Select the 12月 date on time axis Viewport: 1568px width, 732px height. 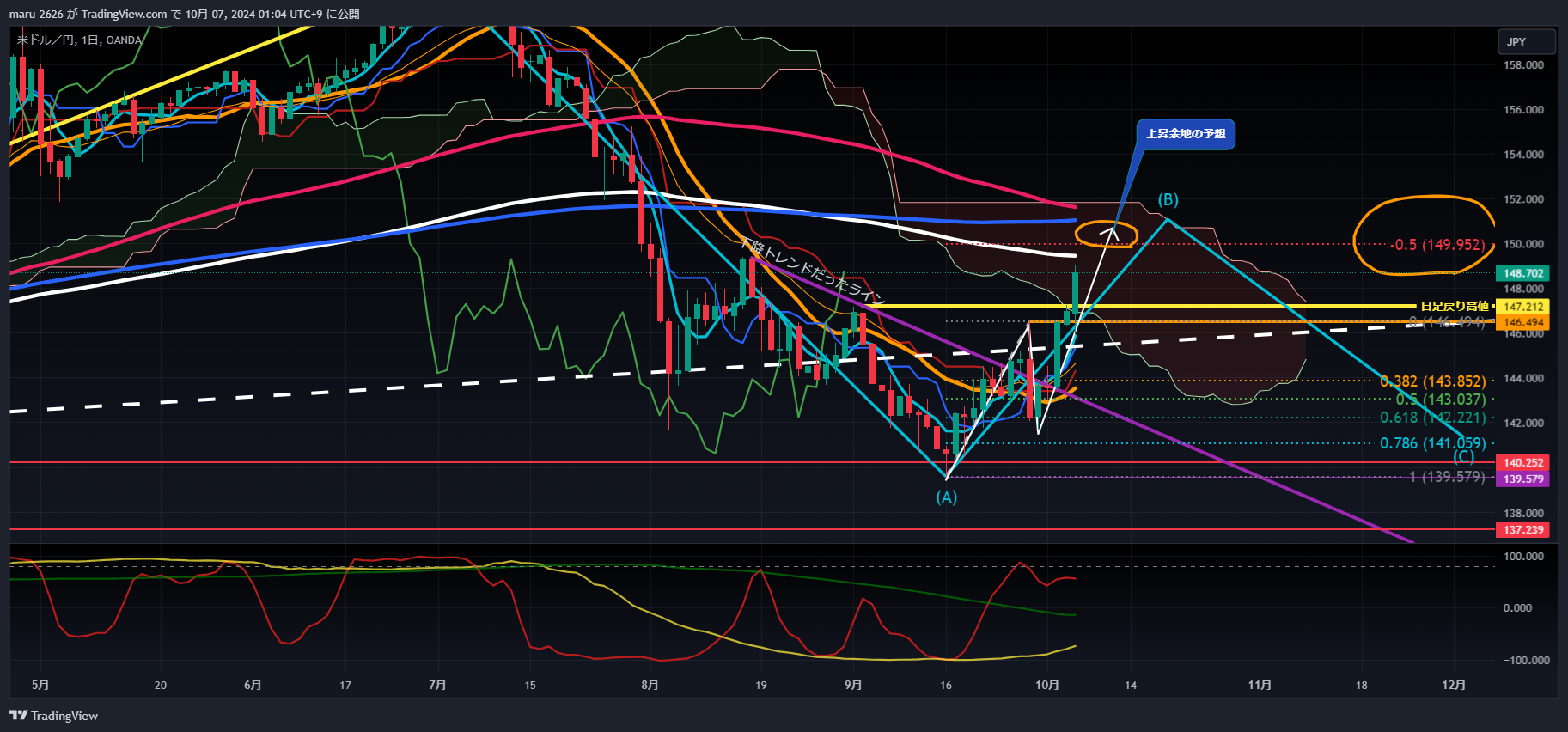point(1454,685)
